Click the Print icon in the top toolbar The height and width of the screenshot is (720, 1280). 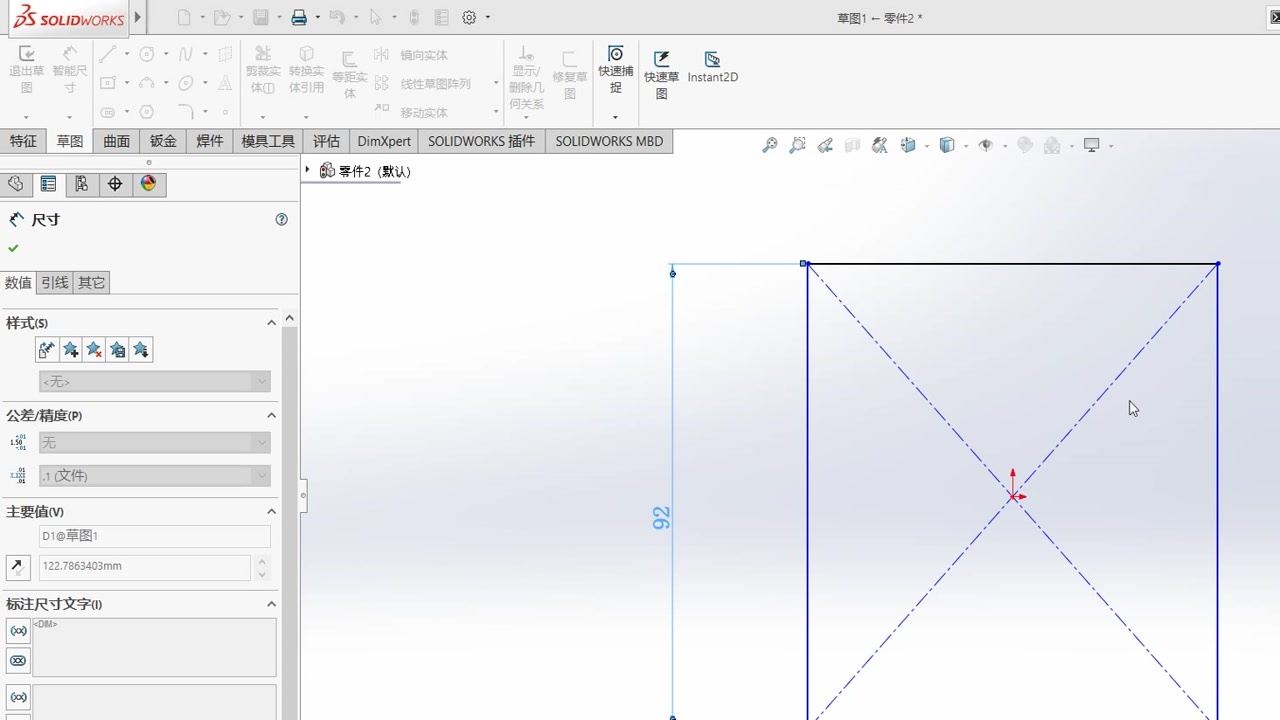(x=299, y=17)
